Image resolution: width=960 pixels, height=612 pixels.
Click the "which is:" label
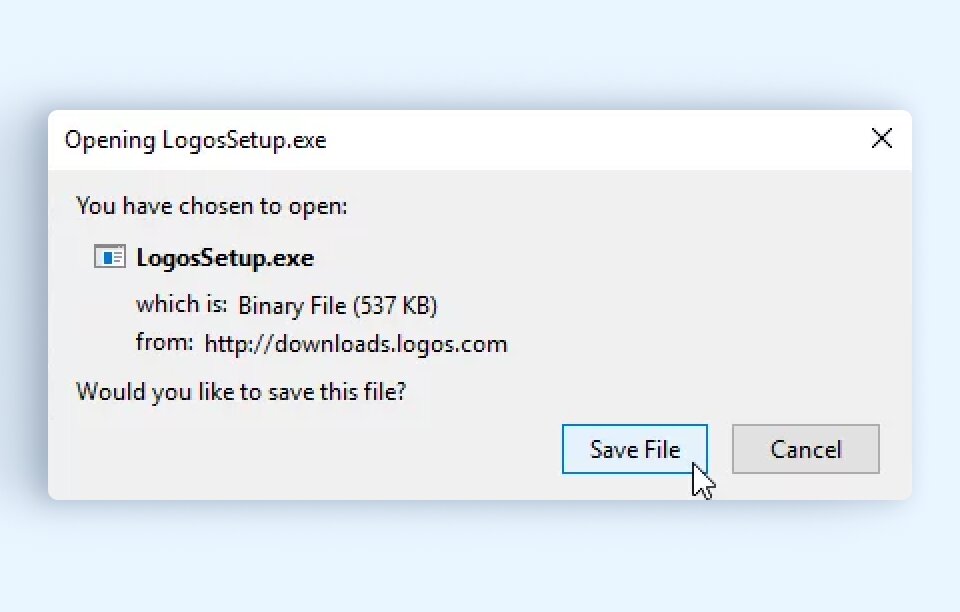coord(182,304)
